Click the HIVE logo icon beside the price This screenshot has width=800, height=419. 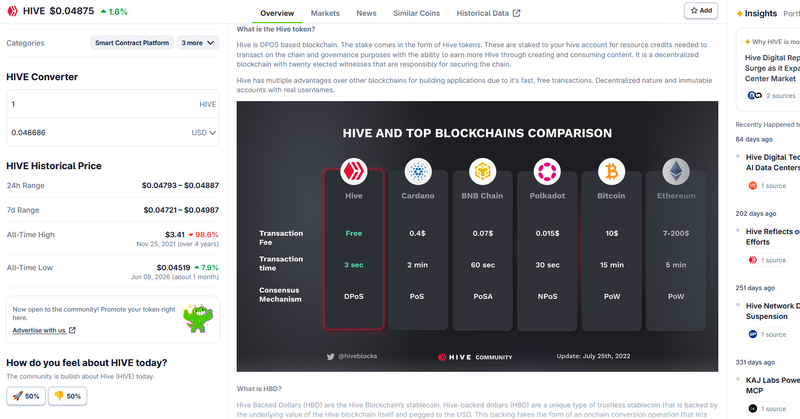click(x=12, y=11)
